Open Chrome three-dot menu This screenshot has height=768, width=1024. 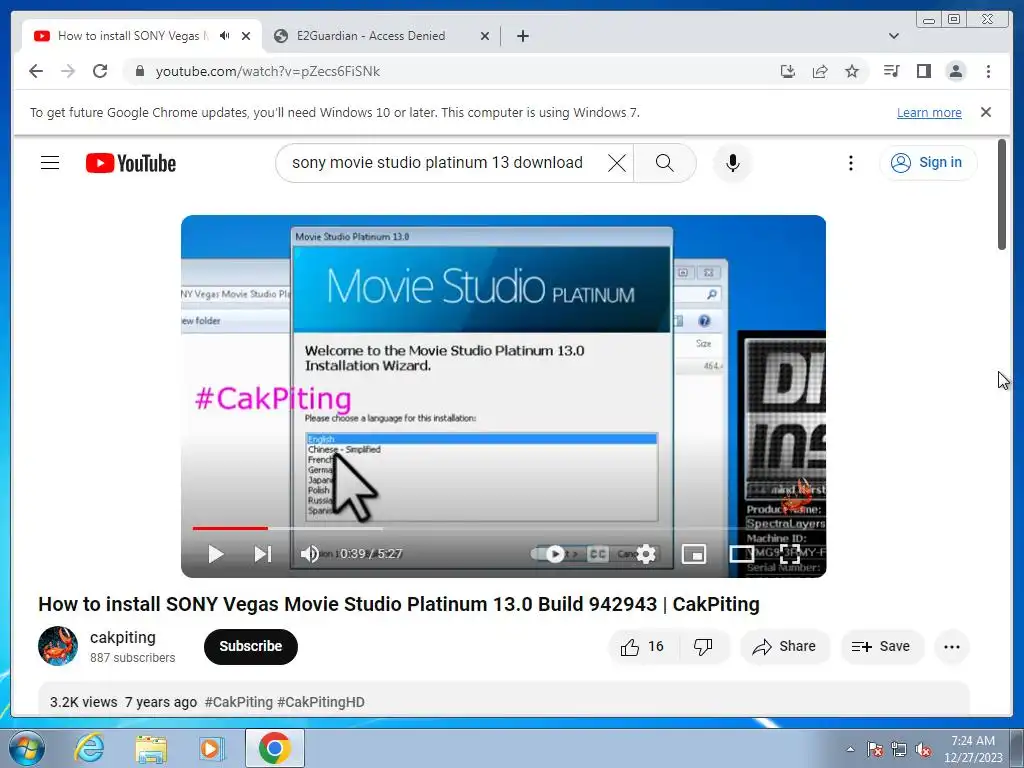pyautogui.click(x=988, y=71)
